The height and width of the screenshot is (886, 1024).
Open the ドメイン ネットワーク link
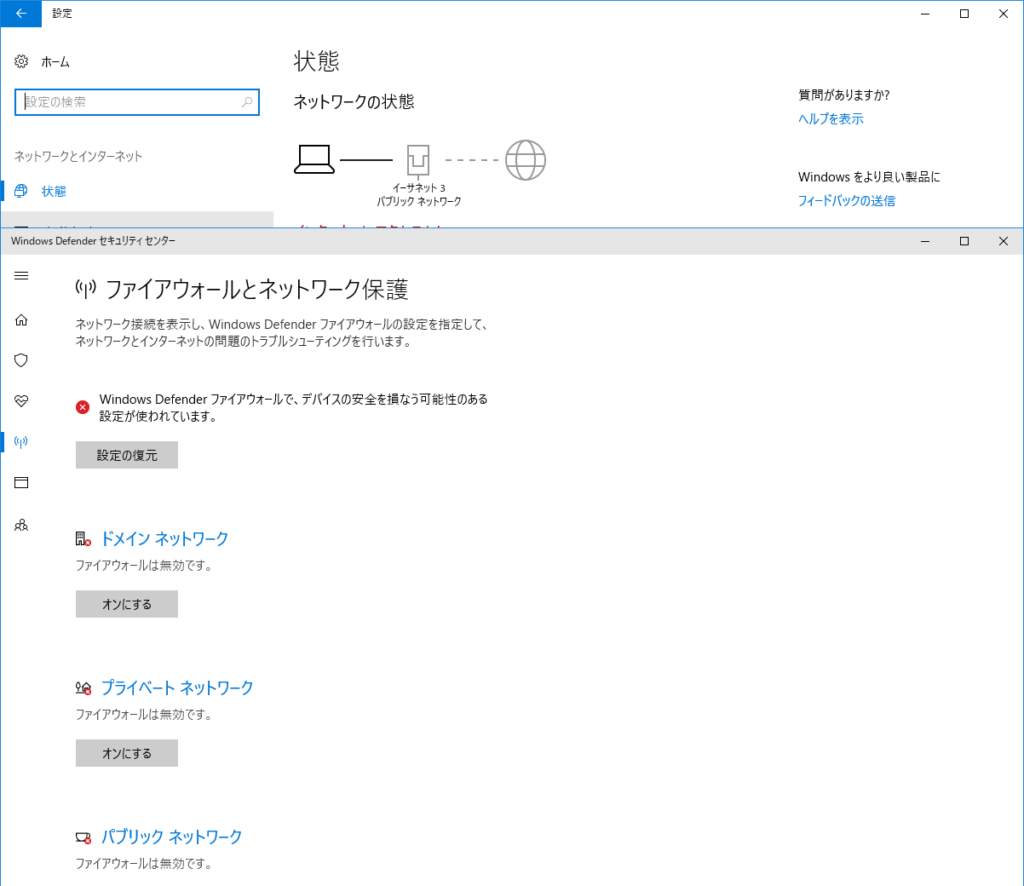[164, 539]
